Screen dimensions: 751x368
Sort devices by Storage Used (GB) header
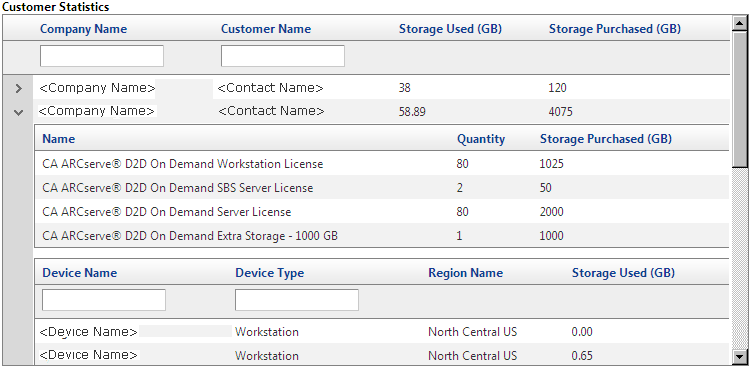tap(623, 273)
